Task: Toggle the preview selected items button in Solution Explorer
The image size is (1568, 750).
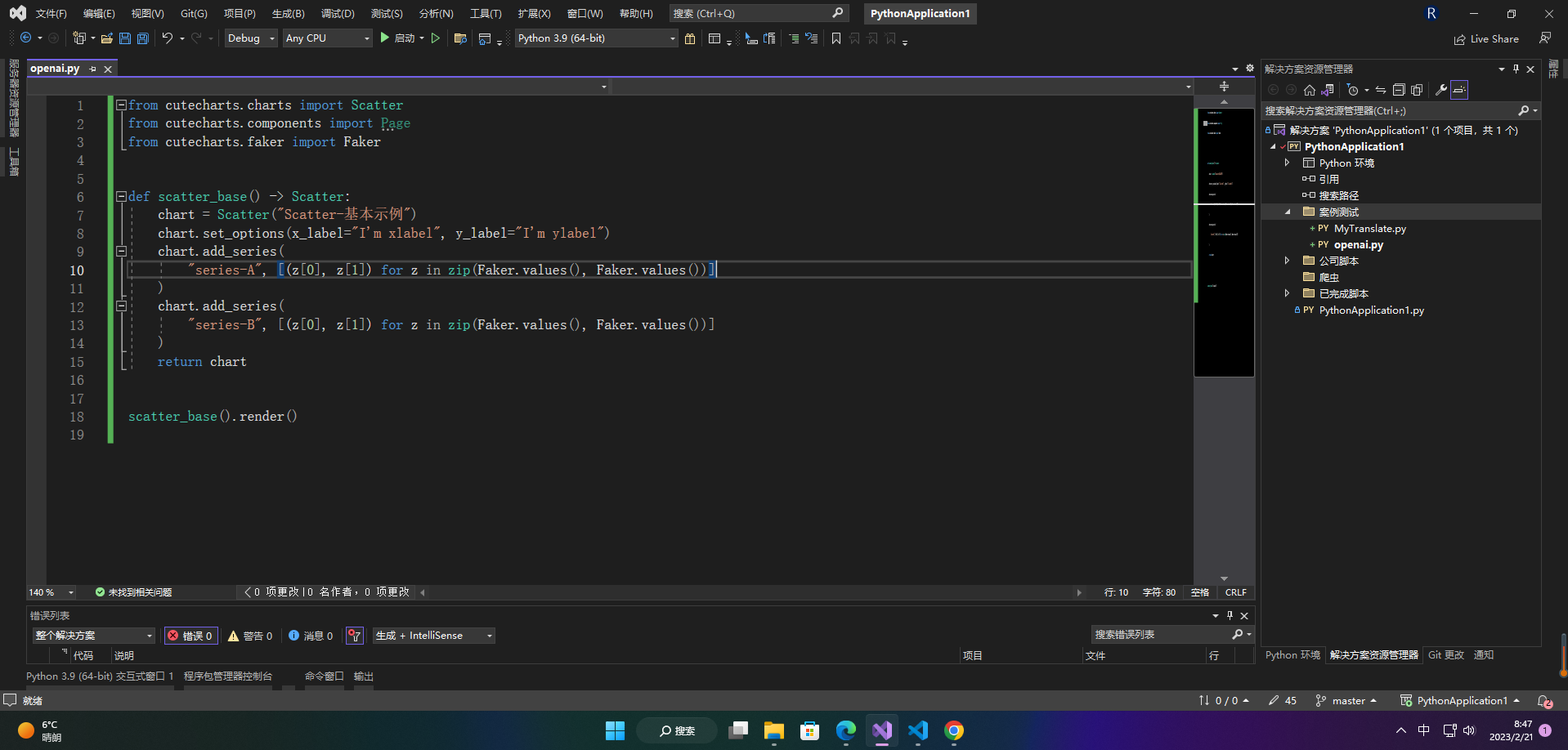Action: pos(1459,90)
